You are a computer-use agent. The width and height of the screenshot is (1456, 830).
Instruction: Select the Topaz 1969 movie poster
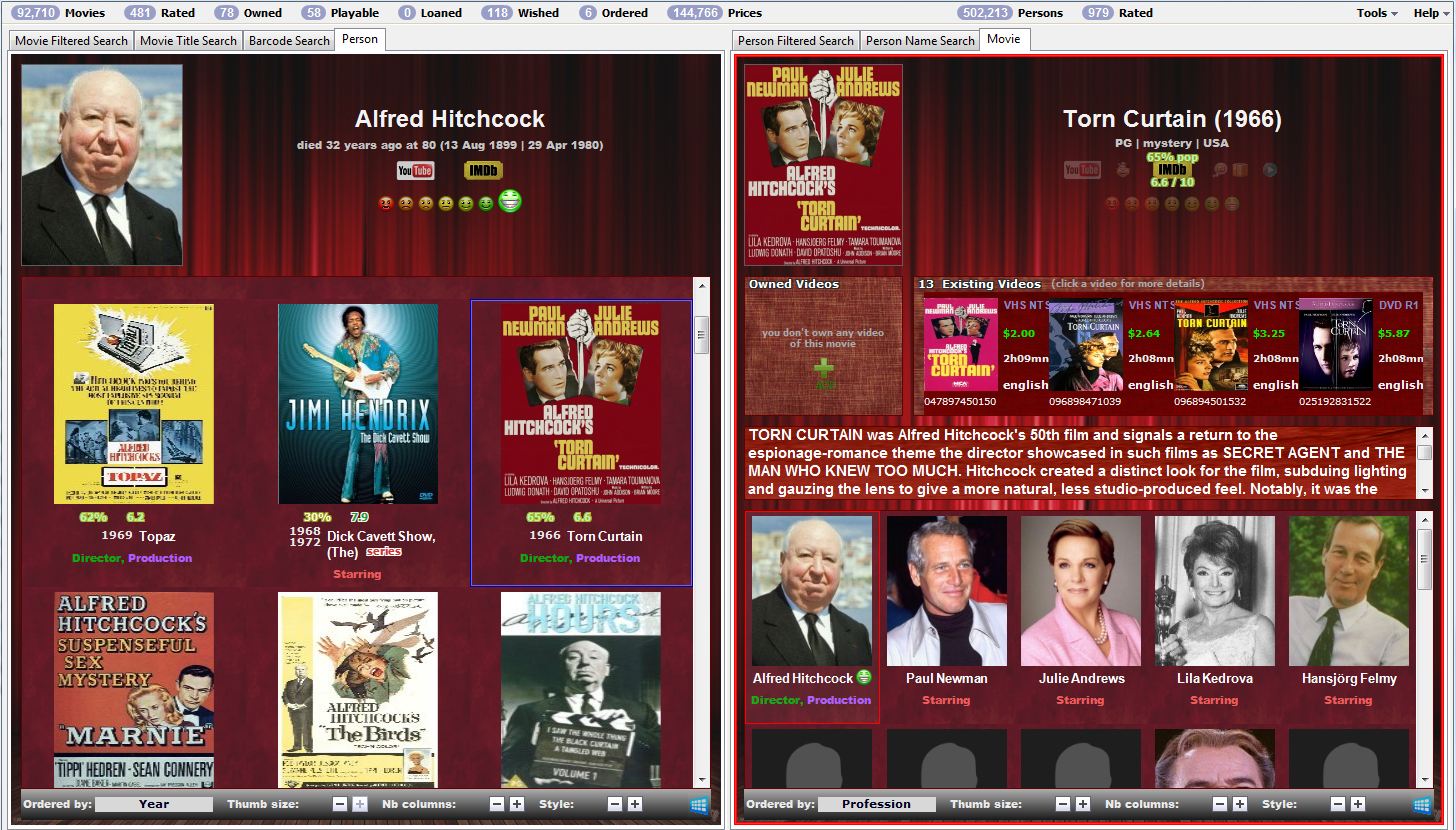click(x=133, y=404)
